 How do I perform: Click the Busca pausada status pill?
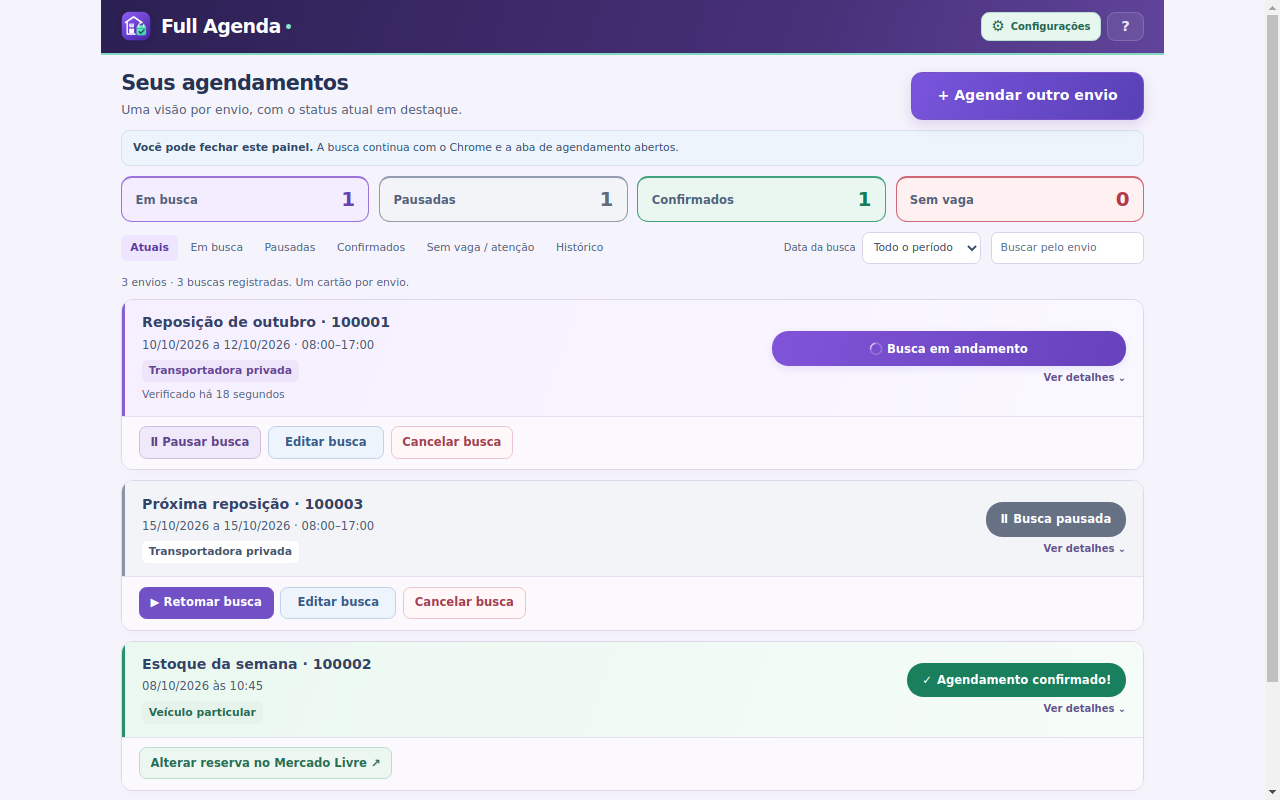1056,519
